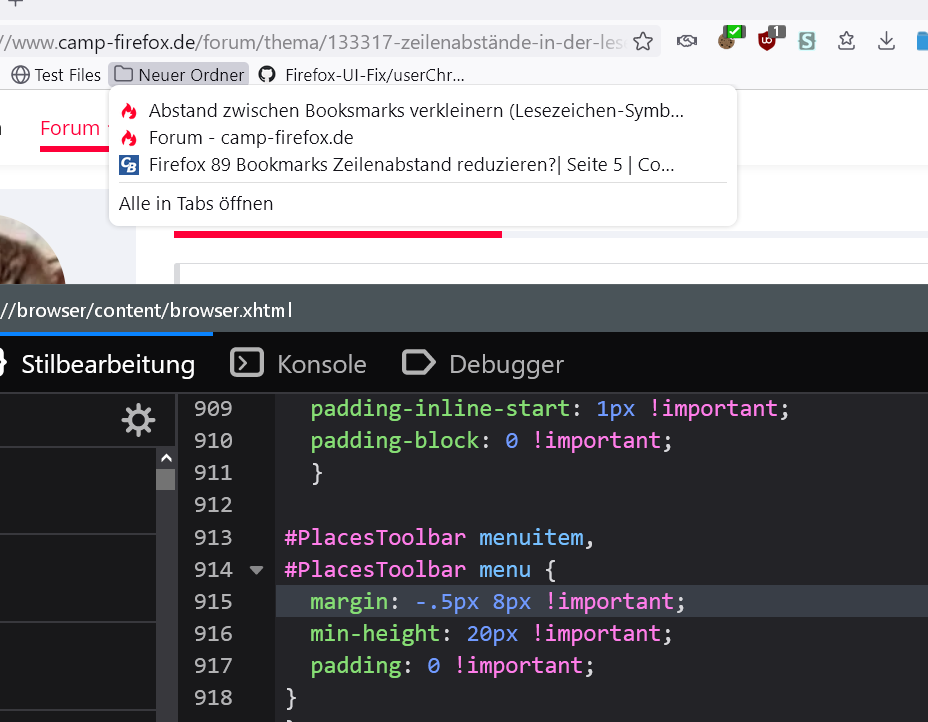Image resolution: width=928 pixels, height=722 pixels.
Task: Open the Downloads panel
Action: pyautogui.click(x=886, y=42)
